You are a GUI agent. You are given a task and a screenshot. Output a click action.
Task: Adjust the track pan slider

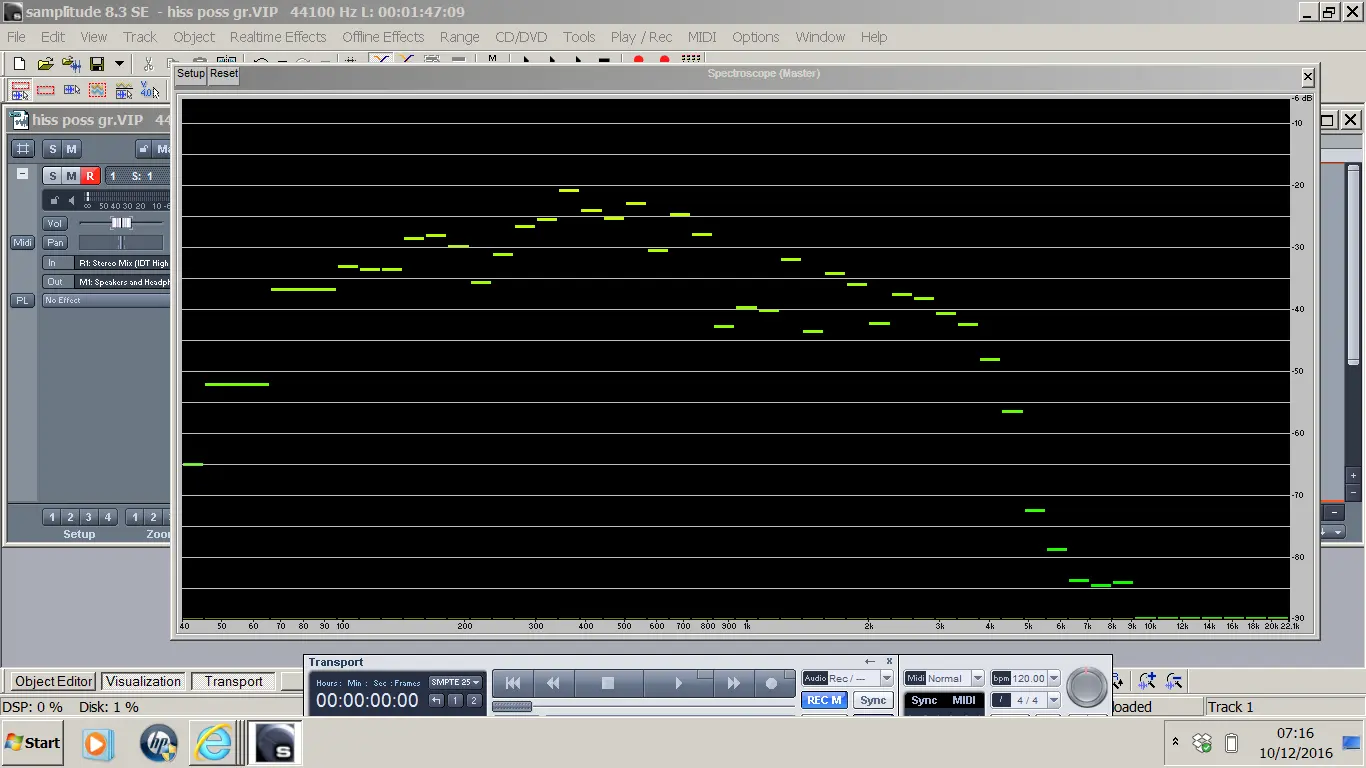(121, 242)
